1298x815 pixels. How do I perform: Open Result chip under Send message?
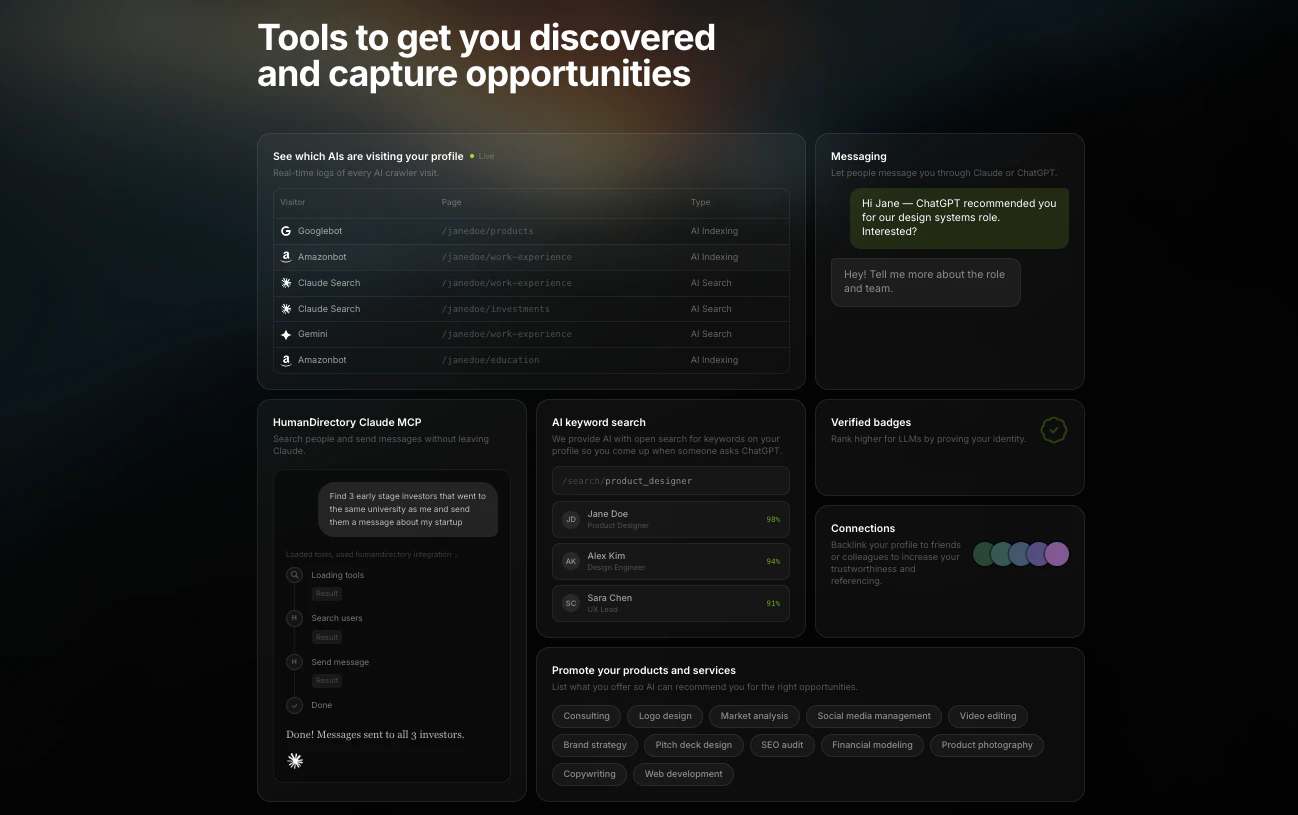326,681
